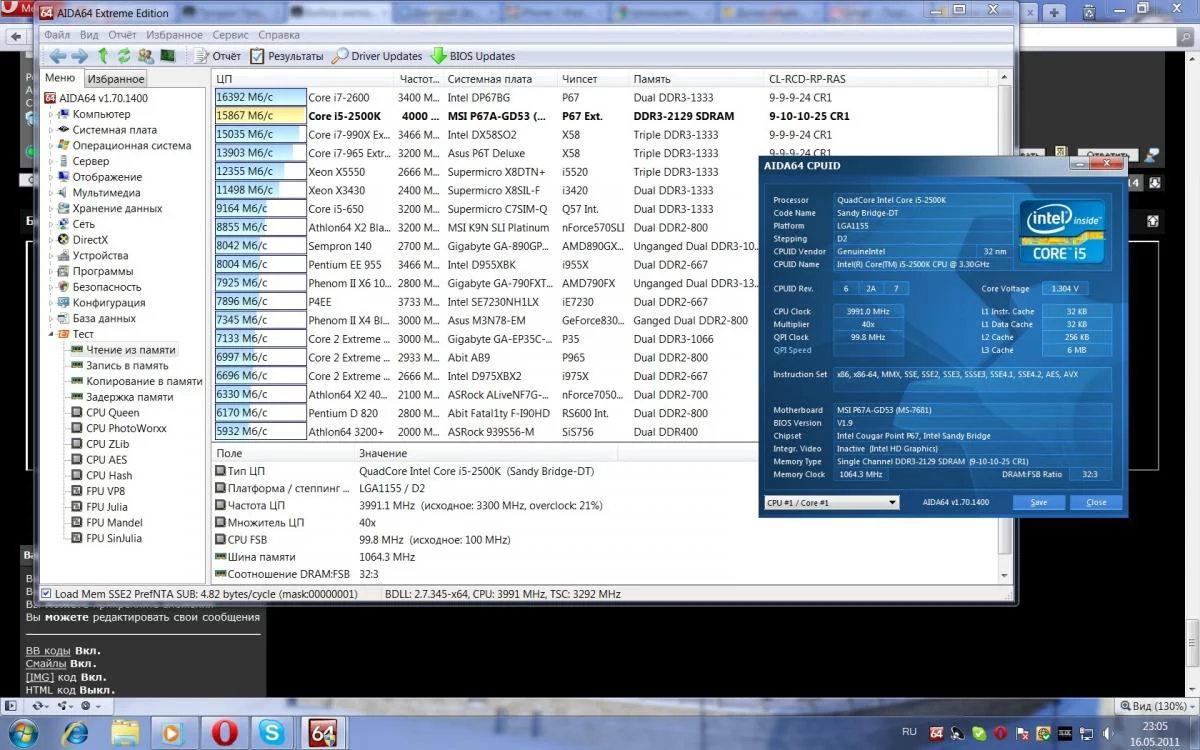This screenshot has width=1200, height=750.
Task: Open the CPU #1 / Core #1 dropdown
Action: (x=831, y=502)
